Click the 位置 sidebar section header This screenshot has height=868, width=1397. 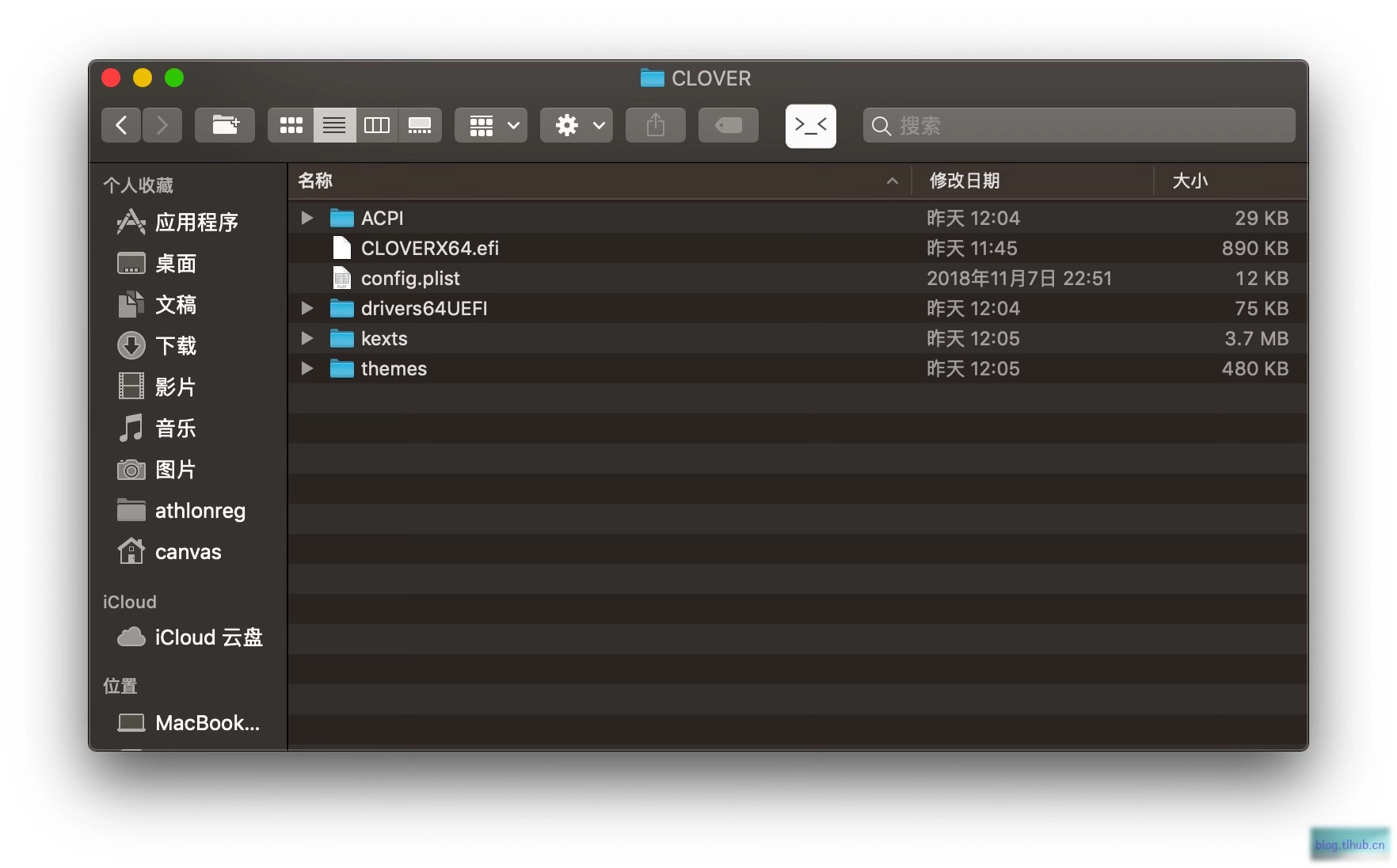(x=120, y=686)
